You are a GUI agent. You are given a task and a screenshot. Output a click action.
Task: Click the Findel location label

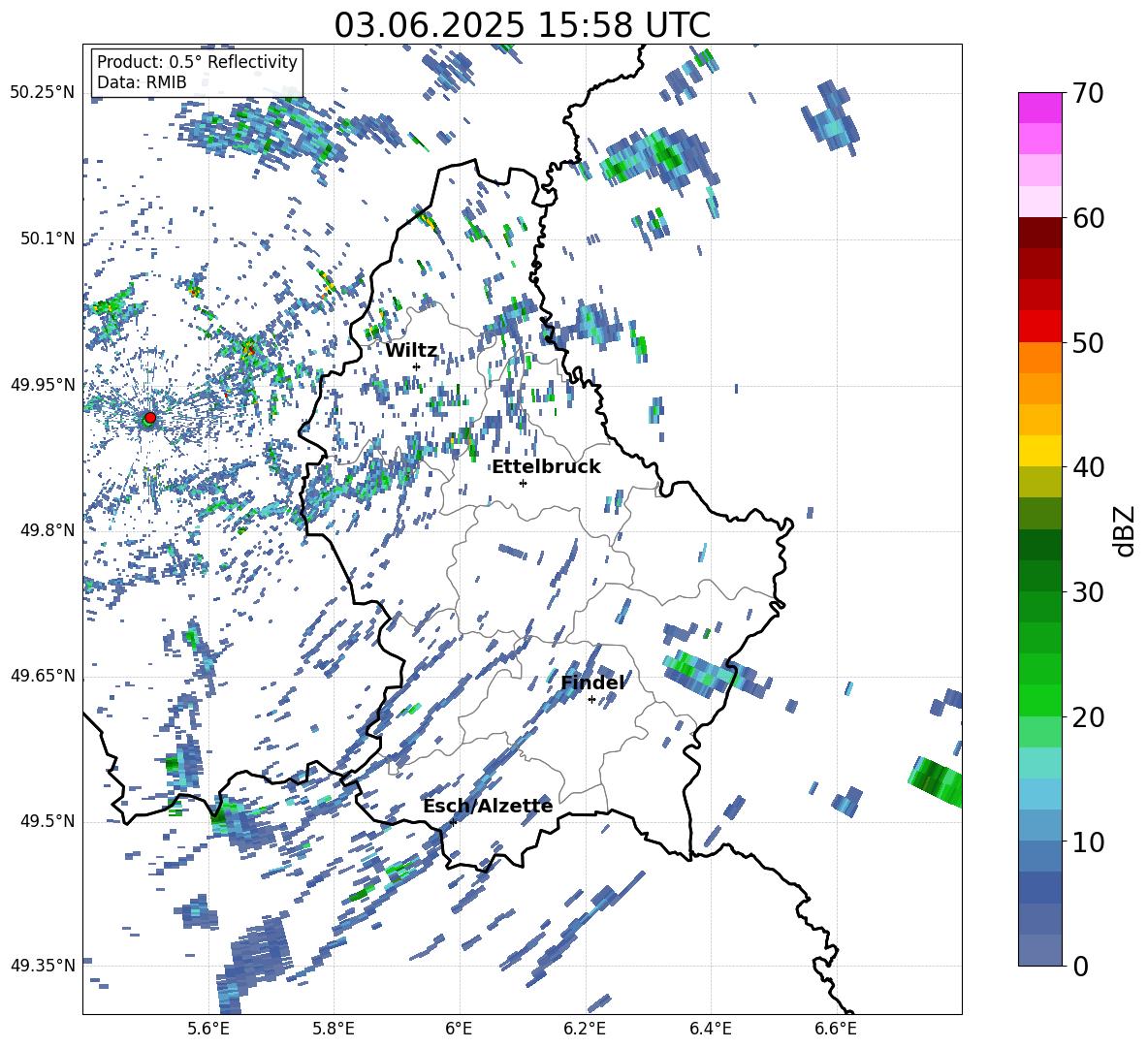tap(592, 683)
